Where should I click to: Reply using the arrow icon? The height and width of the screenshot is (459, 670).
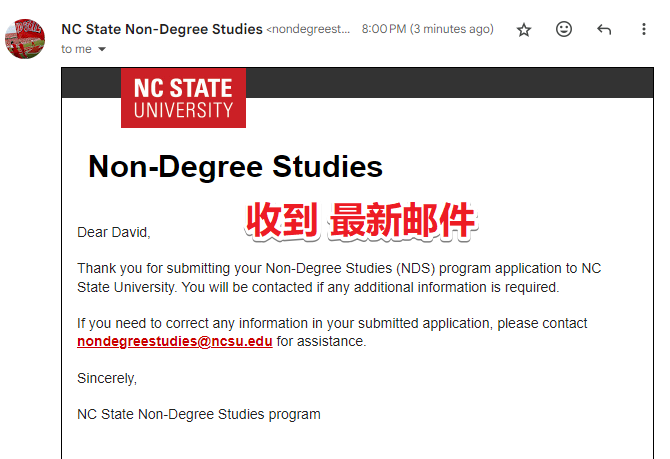coord(604,29)
